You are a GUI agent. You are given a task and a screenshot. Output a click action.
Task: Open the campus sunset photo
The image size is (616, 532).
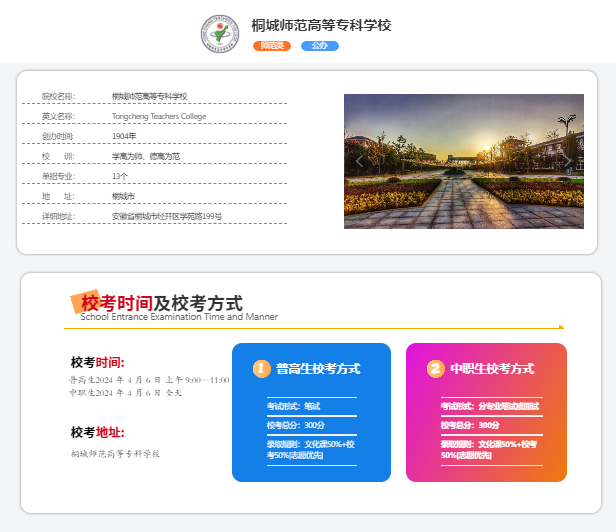click(x=464, y=161)
